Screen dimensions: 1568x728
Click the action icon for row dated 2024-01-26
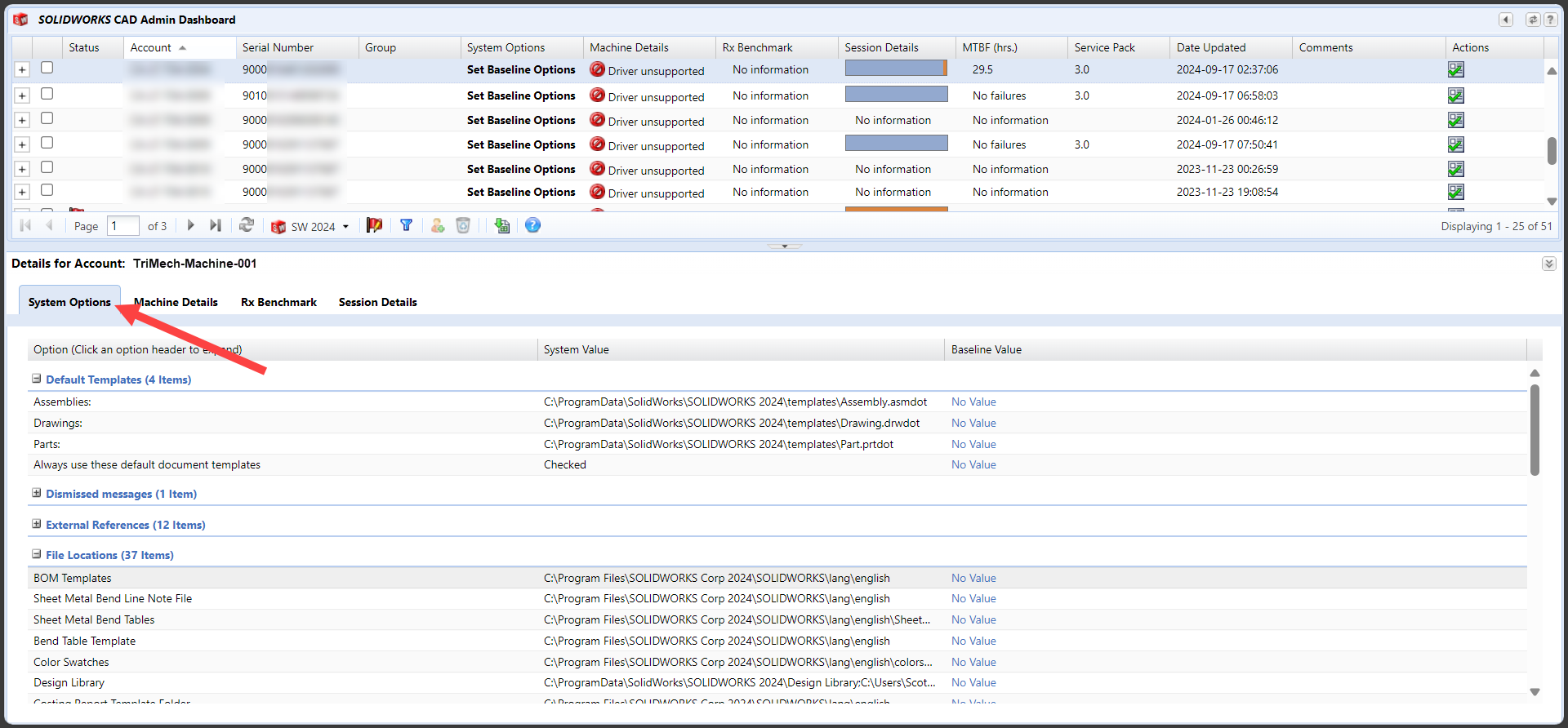click(x=1455, y=120)
